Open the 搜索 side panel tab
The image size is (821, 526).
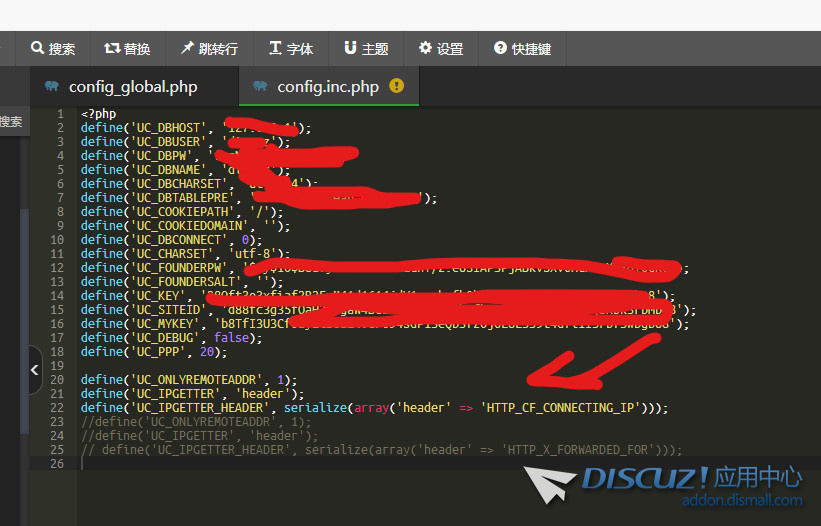click(10, 122)
